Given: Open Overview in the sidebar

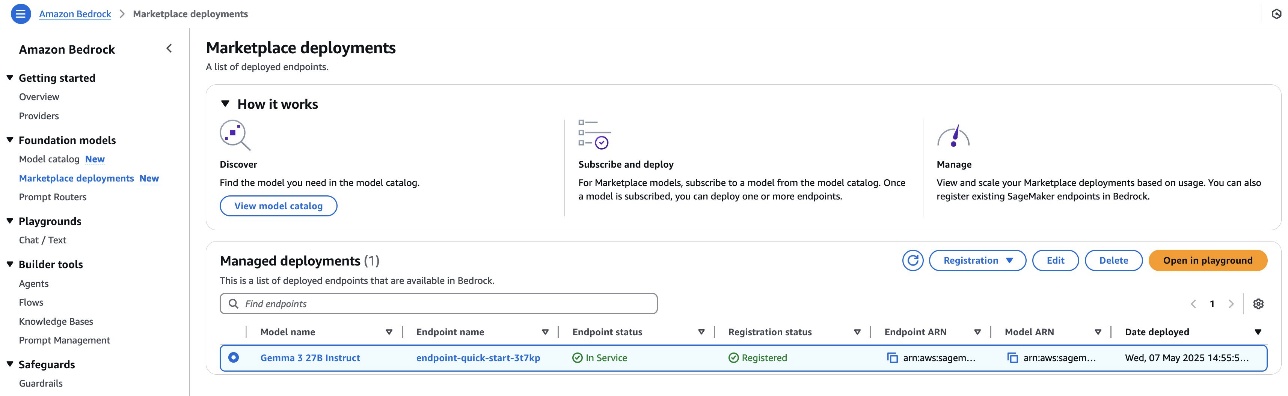Looking at the screenshot, I should (39, 97).
